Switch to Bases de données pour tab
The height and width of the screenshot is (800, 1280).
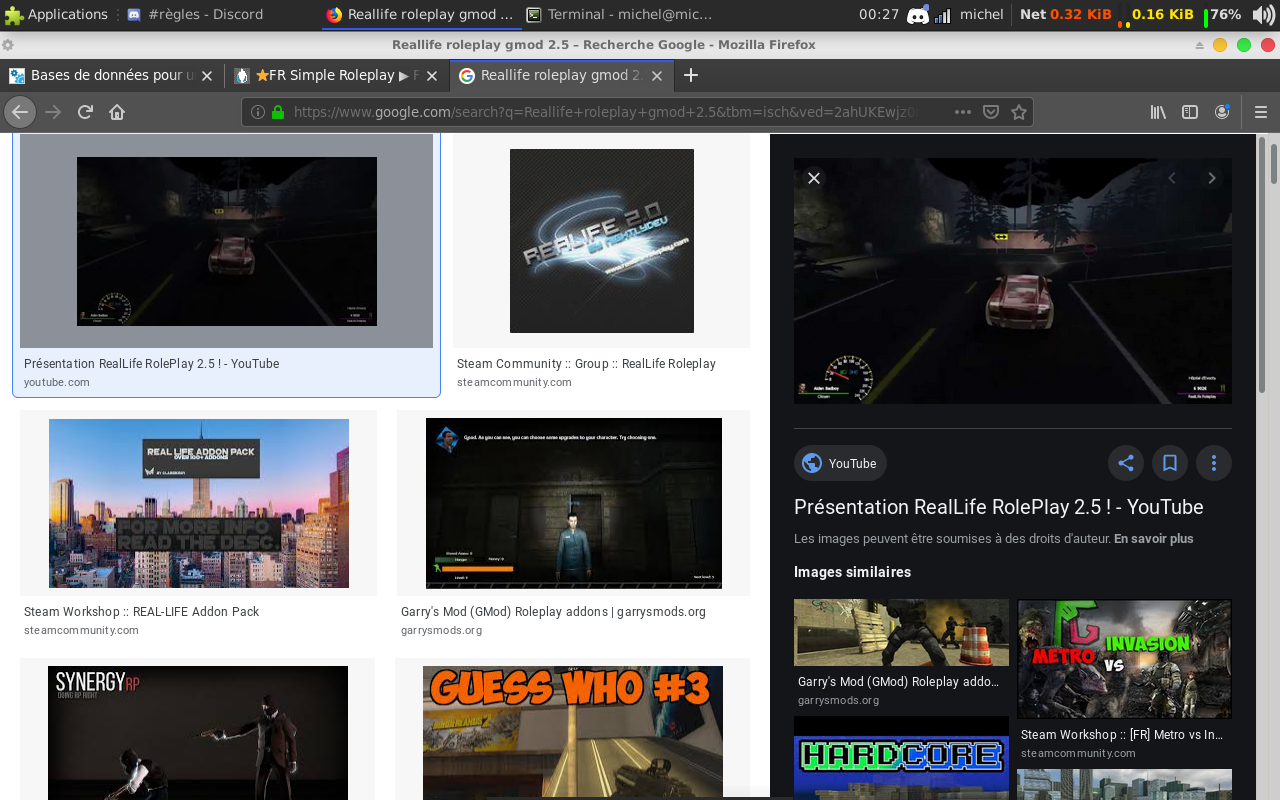(111, 75)
